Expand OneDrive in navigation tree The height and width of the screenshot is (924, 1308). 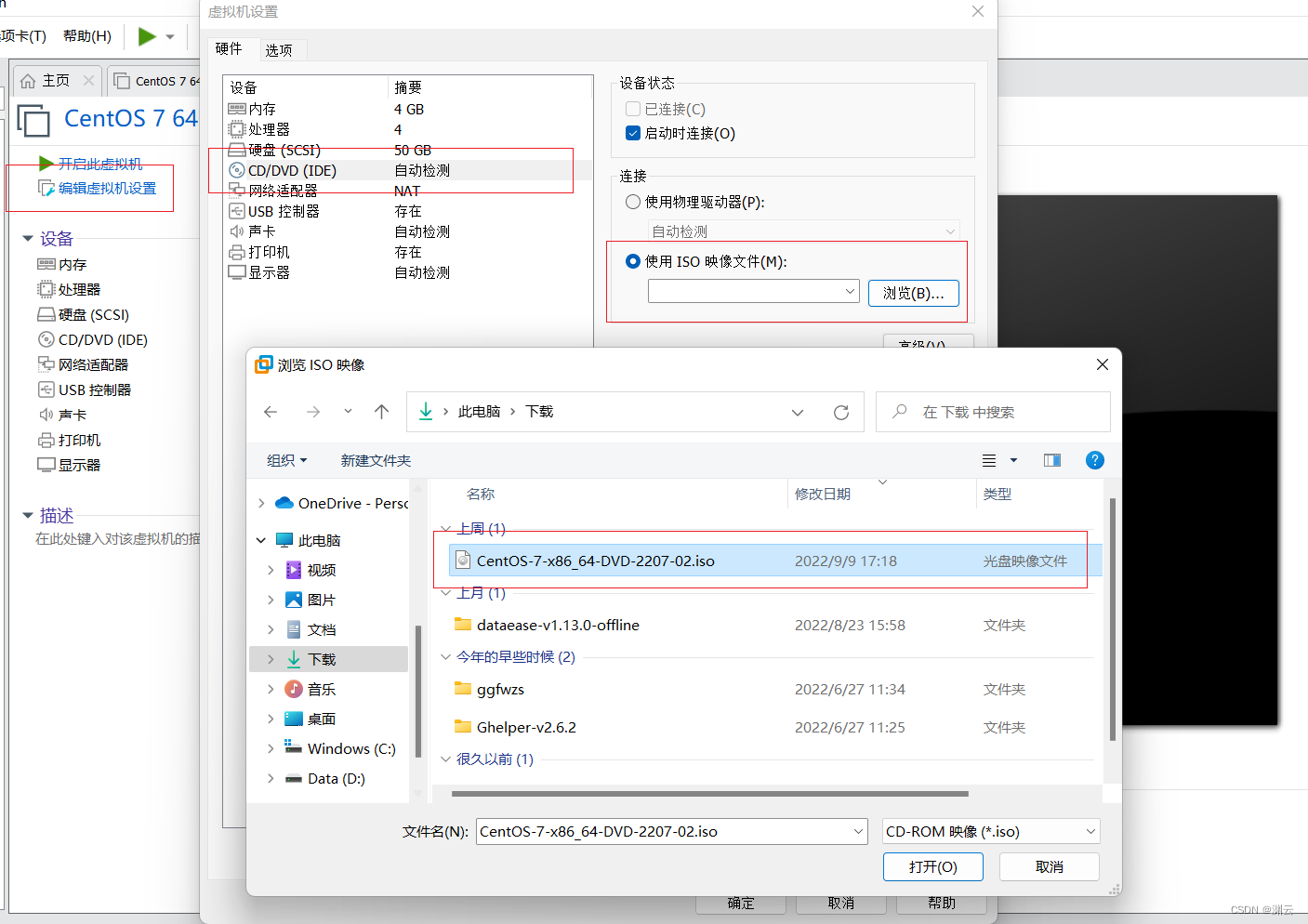pos(261,503)
